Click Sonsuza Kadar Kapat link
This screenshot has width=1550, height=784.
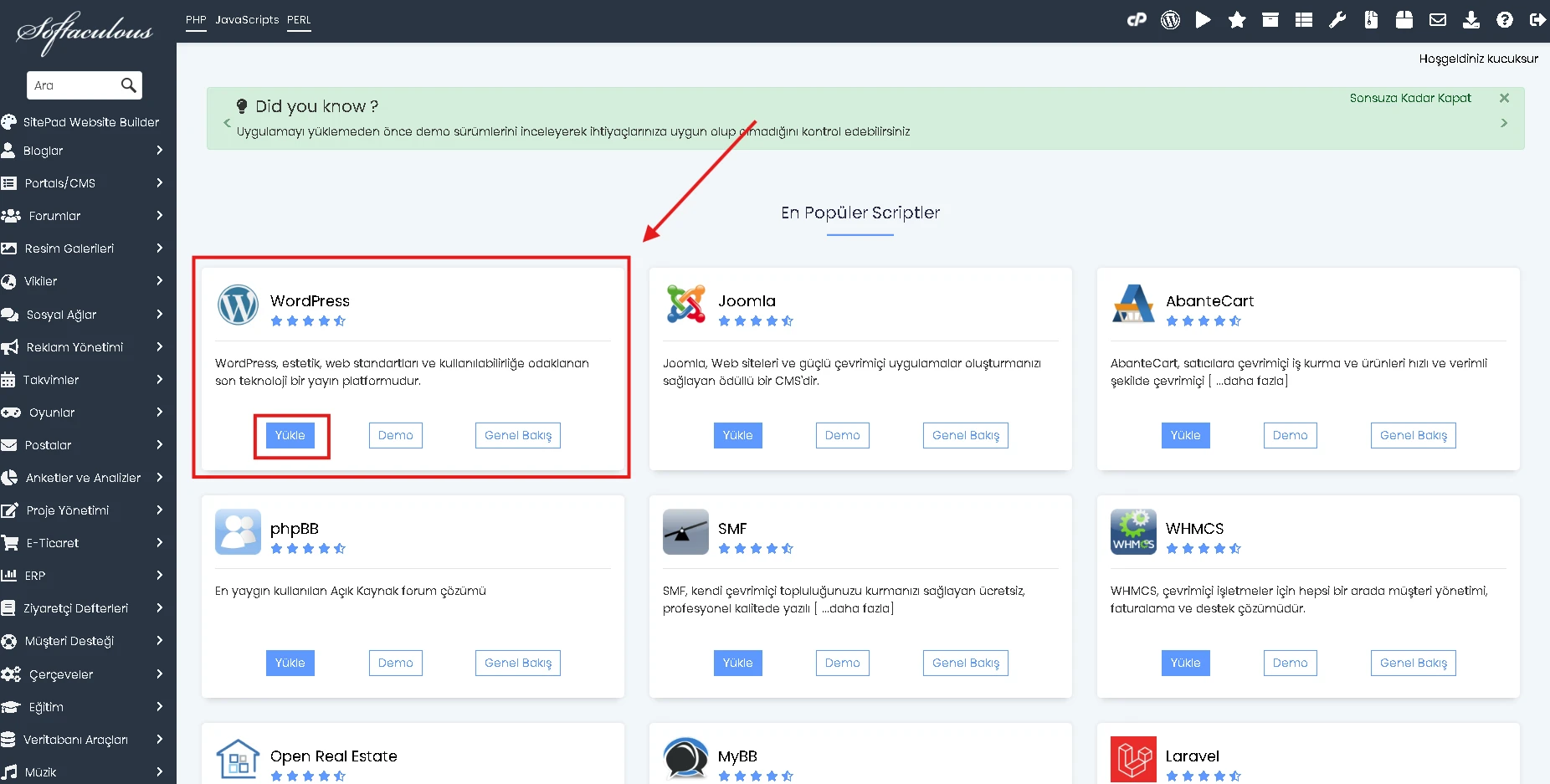1410,98
